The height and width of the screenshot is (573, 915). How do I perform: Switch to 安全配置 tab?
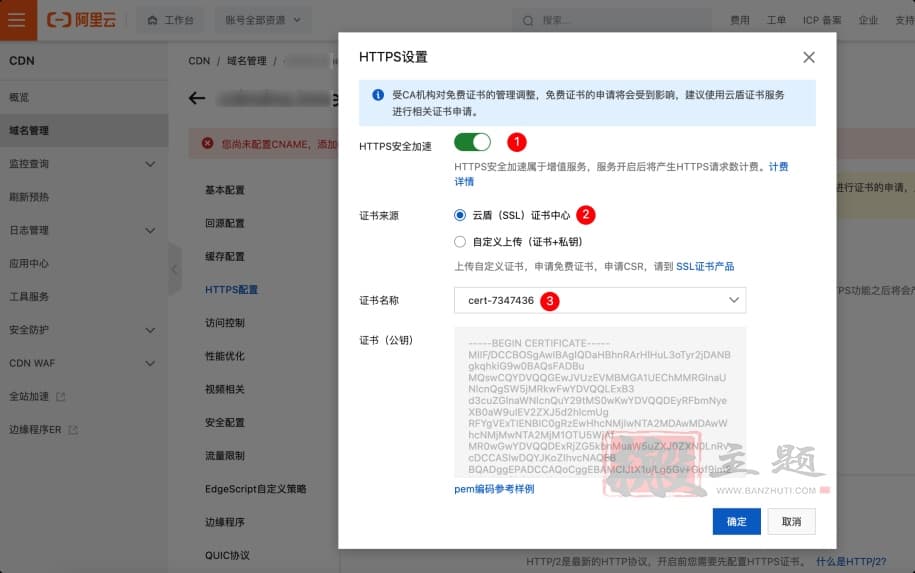click(225, 422)
